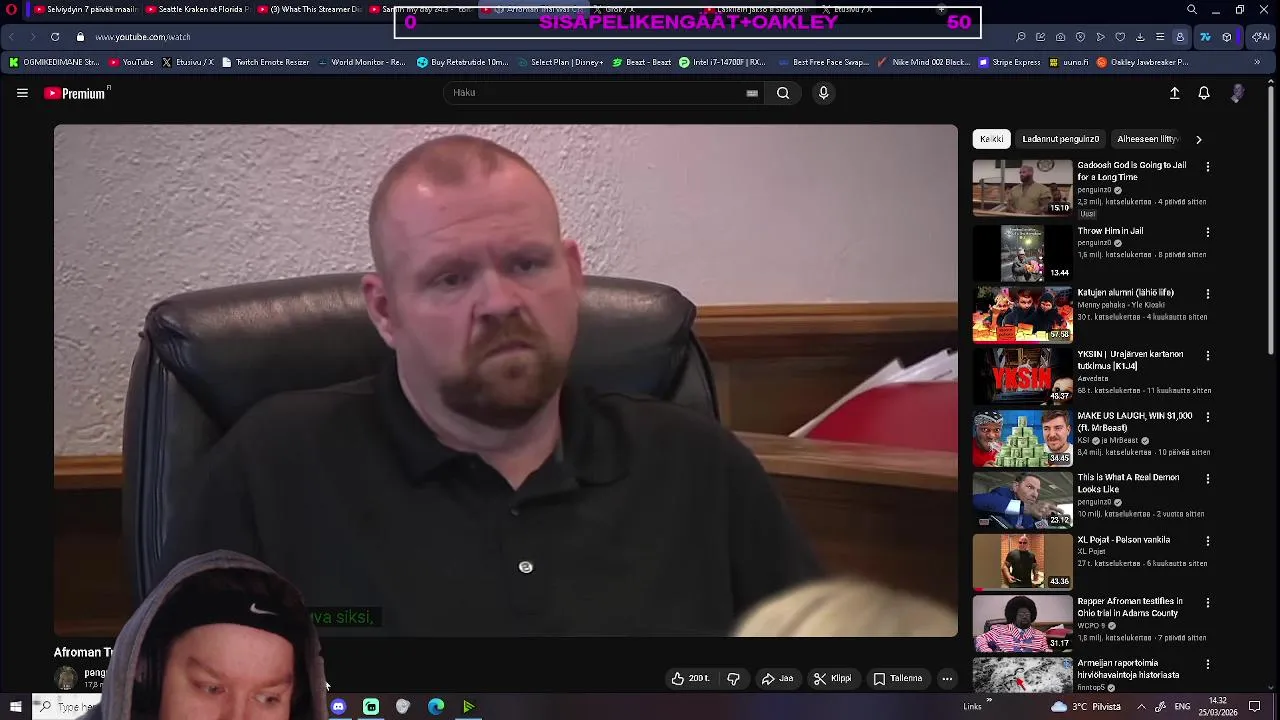Open the Oakley Jawbreaker bookmark
1280x720 pixels.
1142,62
